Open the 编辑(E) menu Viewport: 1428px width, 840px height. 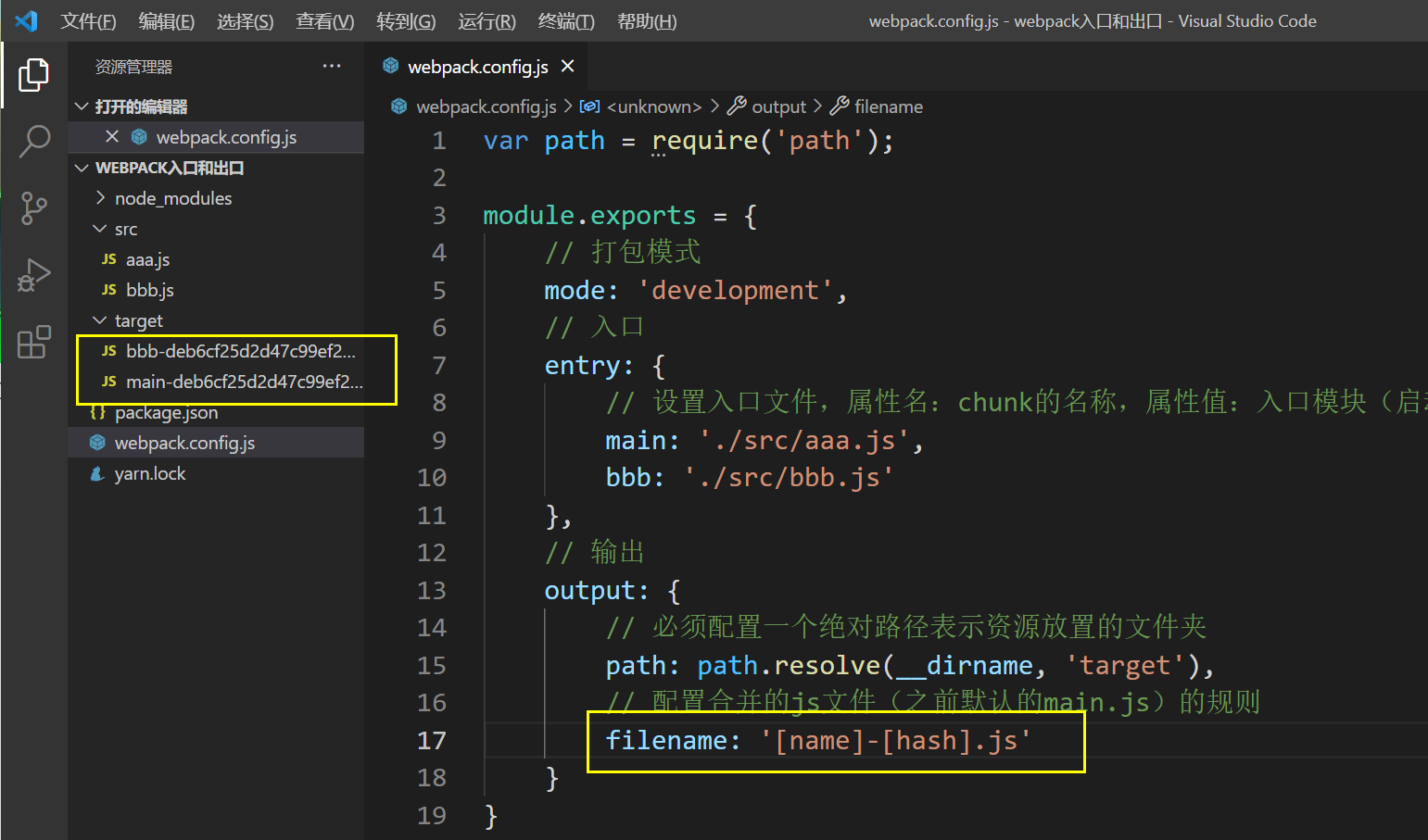[x=167, y=21]
